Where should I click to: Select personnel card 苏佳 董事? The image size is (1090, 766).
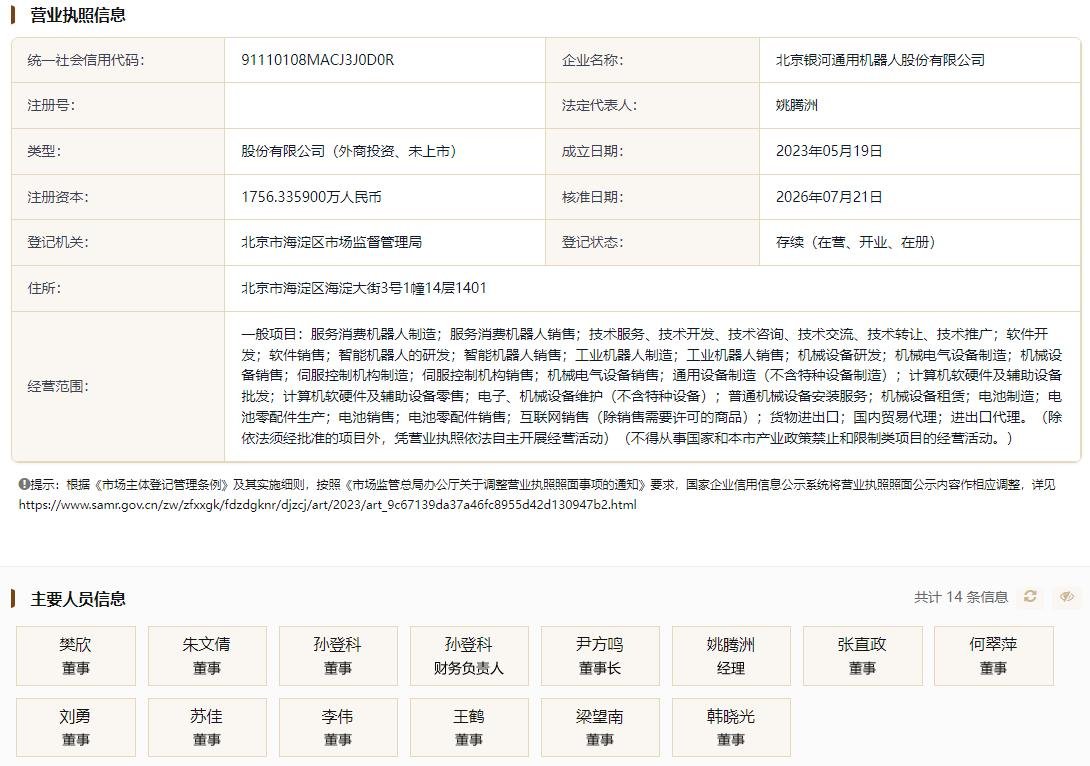[207, 727]
